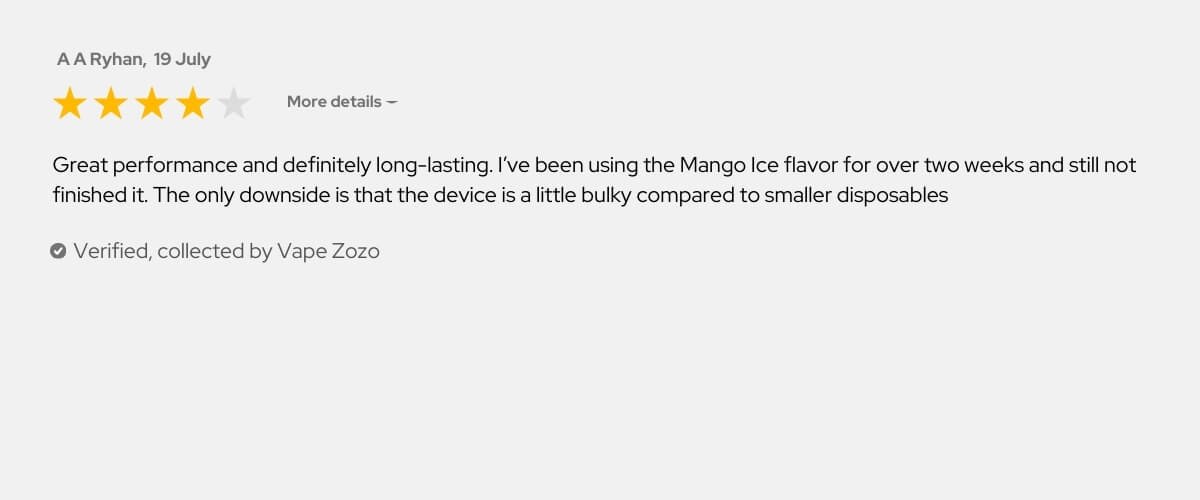Viewport: 1200px width, 500px height.
Task: Expand the More details section
Action: point(342,101)
